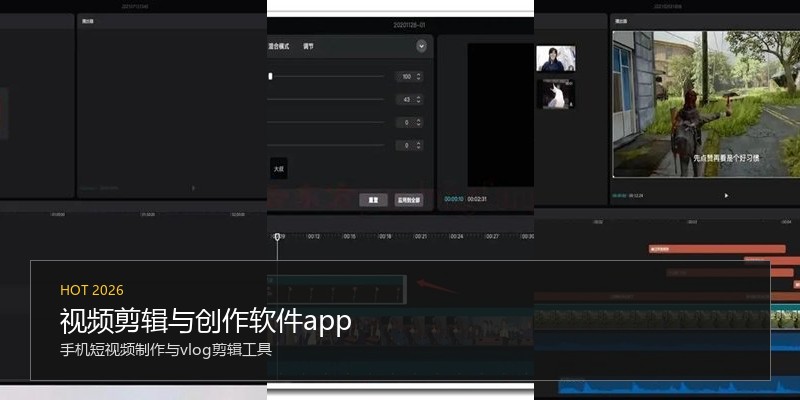Viewport: 800px width, 400px height.
Task: Play the preview in the right window player
Action: [727, 195]
